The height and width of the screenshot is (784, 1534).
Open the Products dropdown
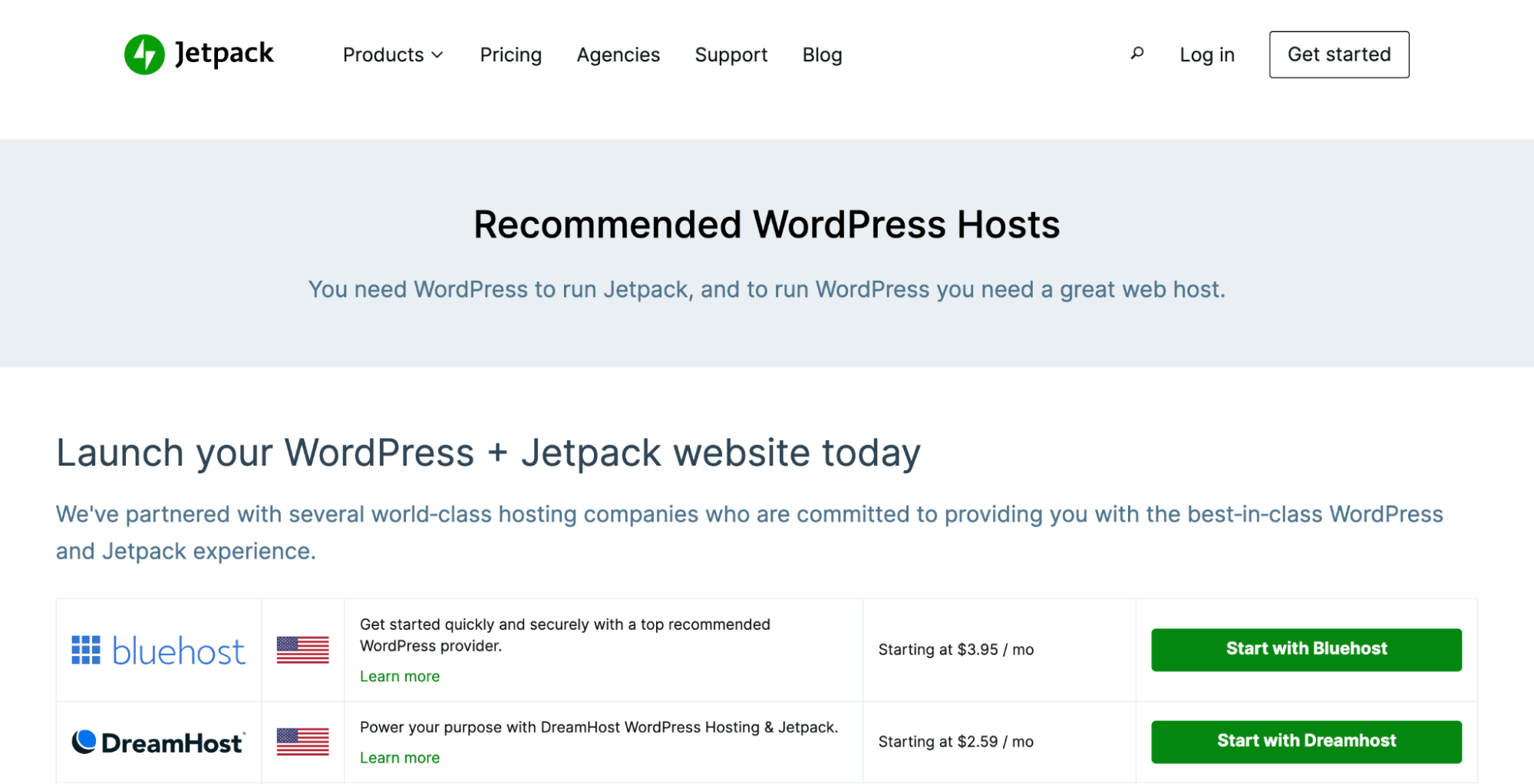tap(384, 54)
